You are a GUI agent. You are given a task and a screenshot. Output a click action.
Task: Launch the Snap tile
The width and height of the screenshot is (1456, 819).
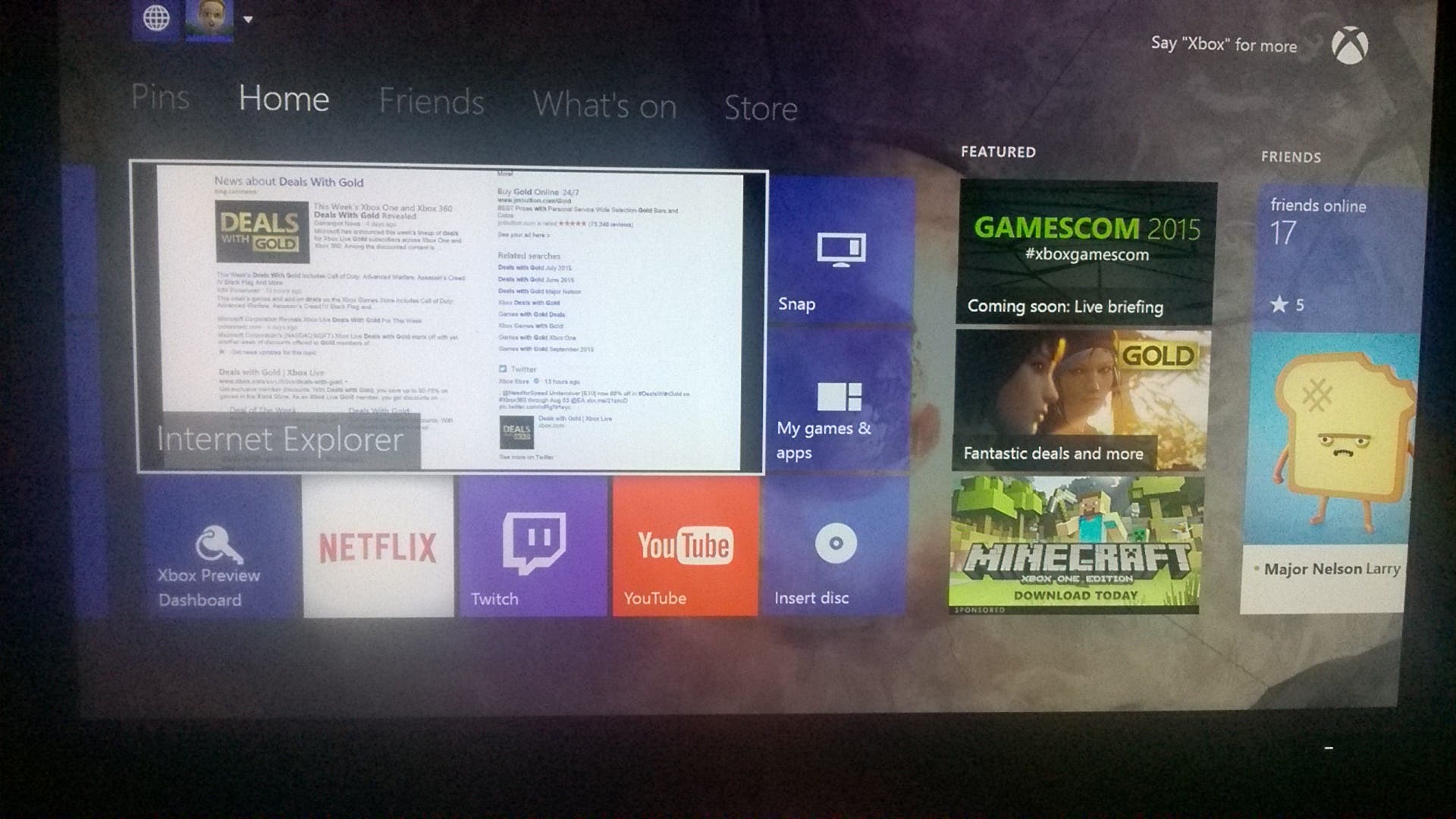point(841,251)
